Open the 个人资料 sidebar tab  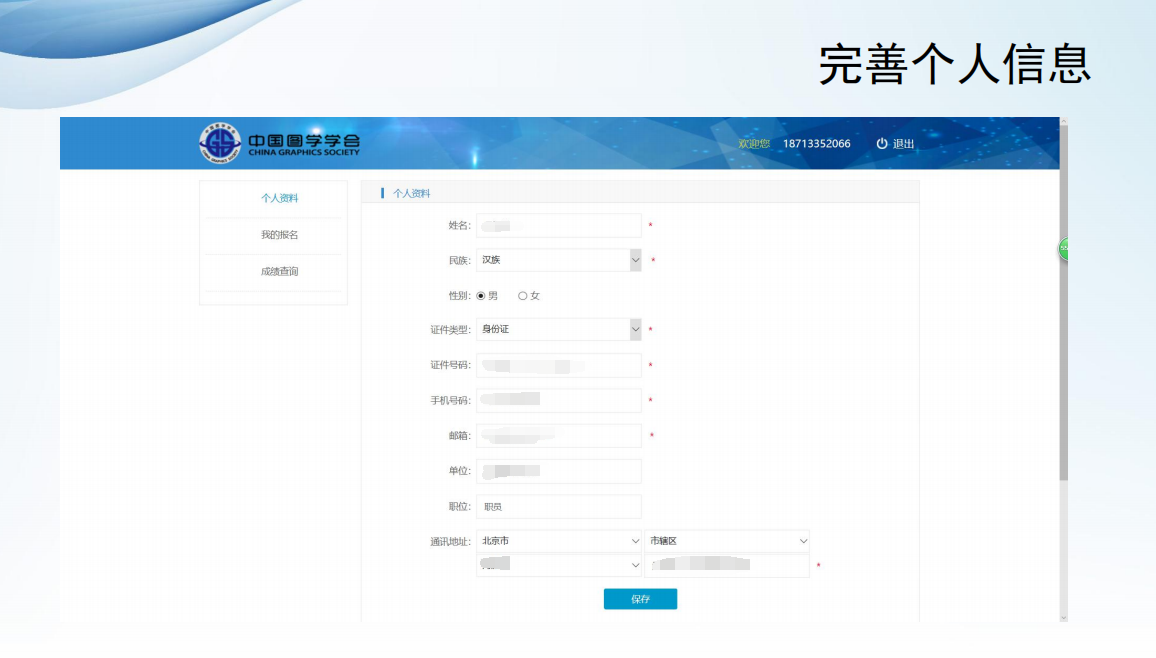click(279, 198)
